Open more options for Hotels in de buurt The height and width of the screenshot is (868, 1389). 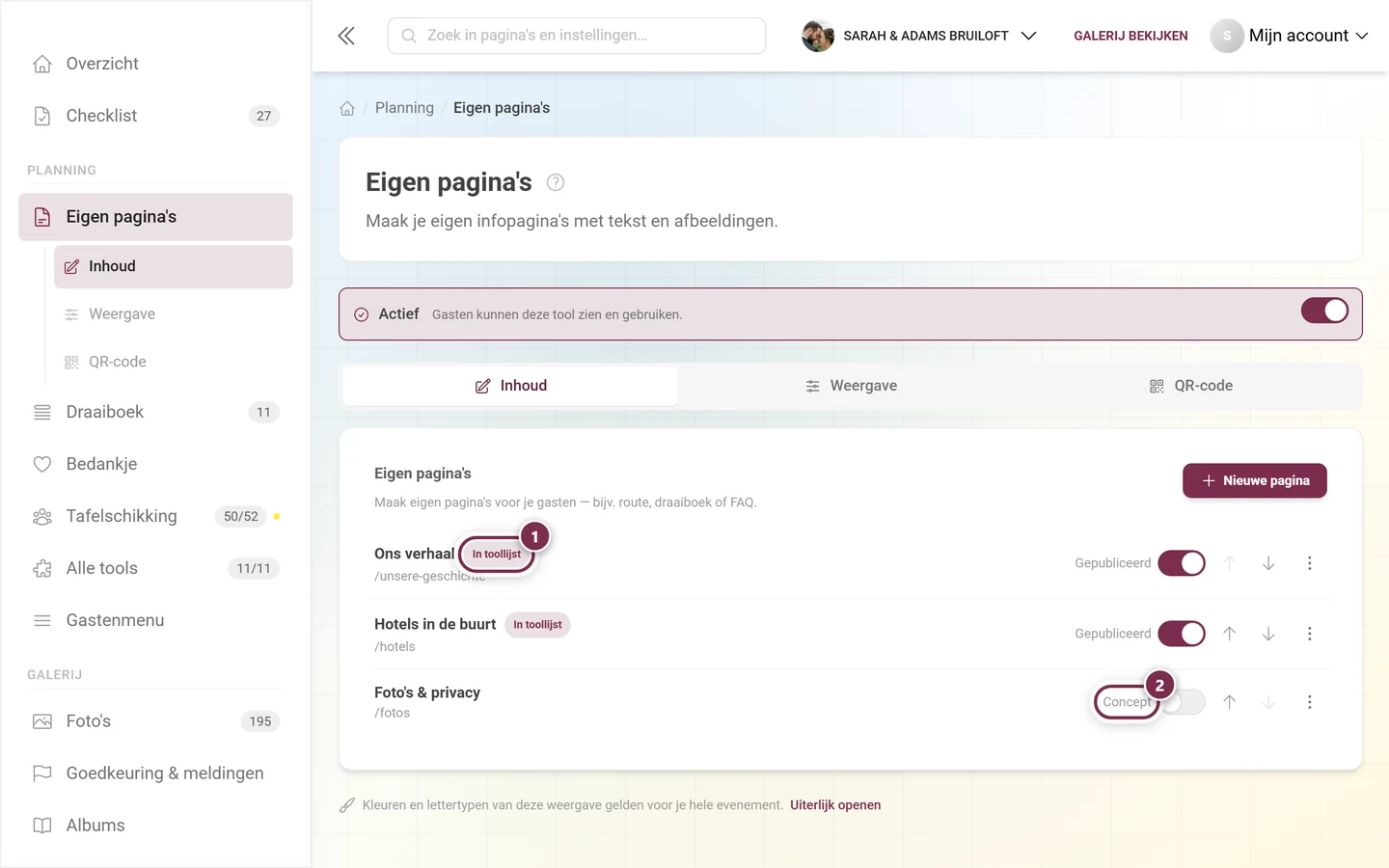pos(1309,634)
